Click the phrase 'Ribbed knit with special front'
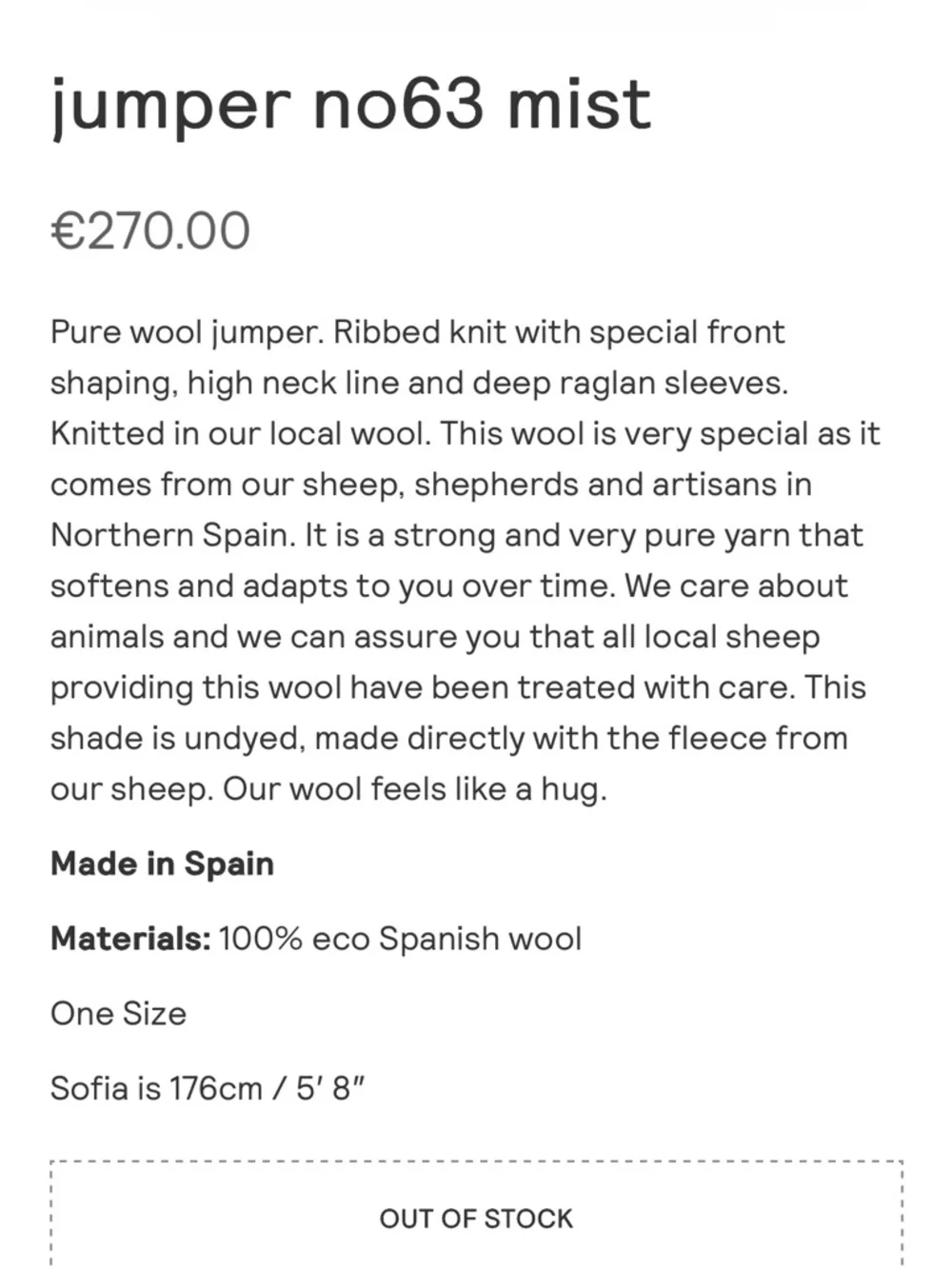952x1269 pixels. tap(559, 332)
